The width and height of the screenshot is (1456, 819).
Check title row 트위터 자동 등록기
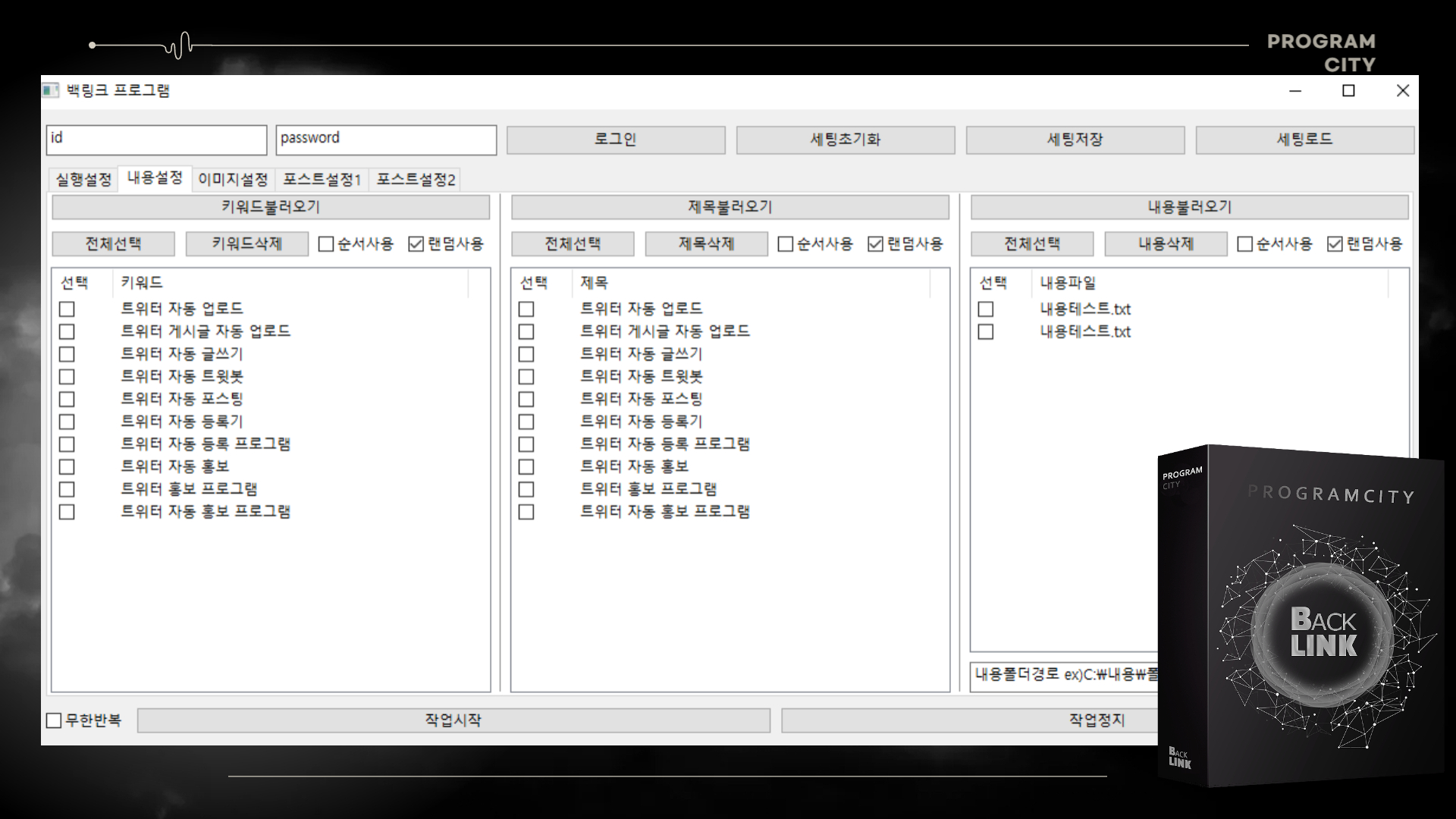pos(526,422)
